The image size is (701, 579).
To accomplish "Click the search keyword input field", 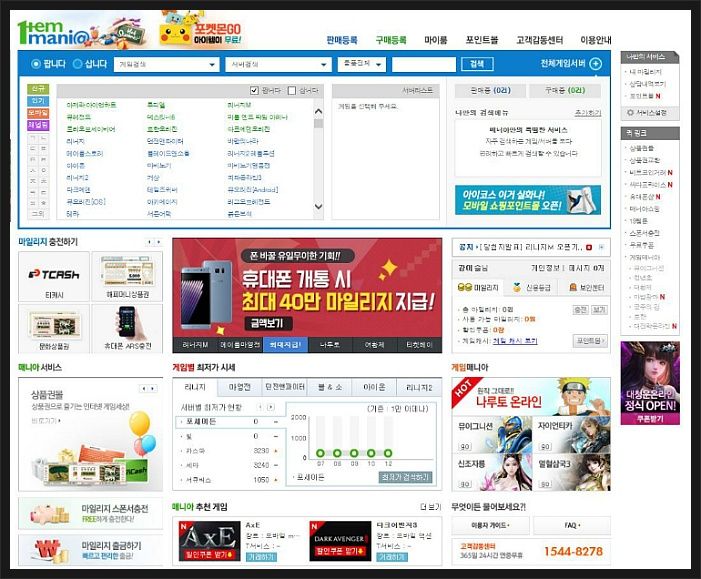I will (424, 64).
